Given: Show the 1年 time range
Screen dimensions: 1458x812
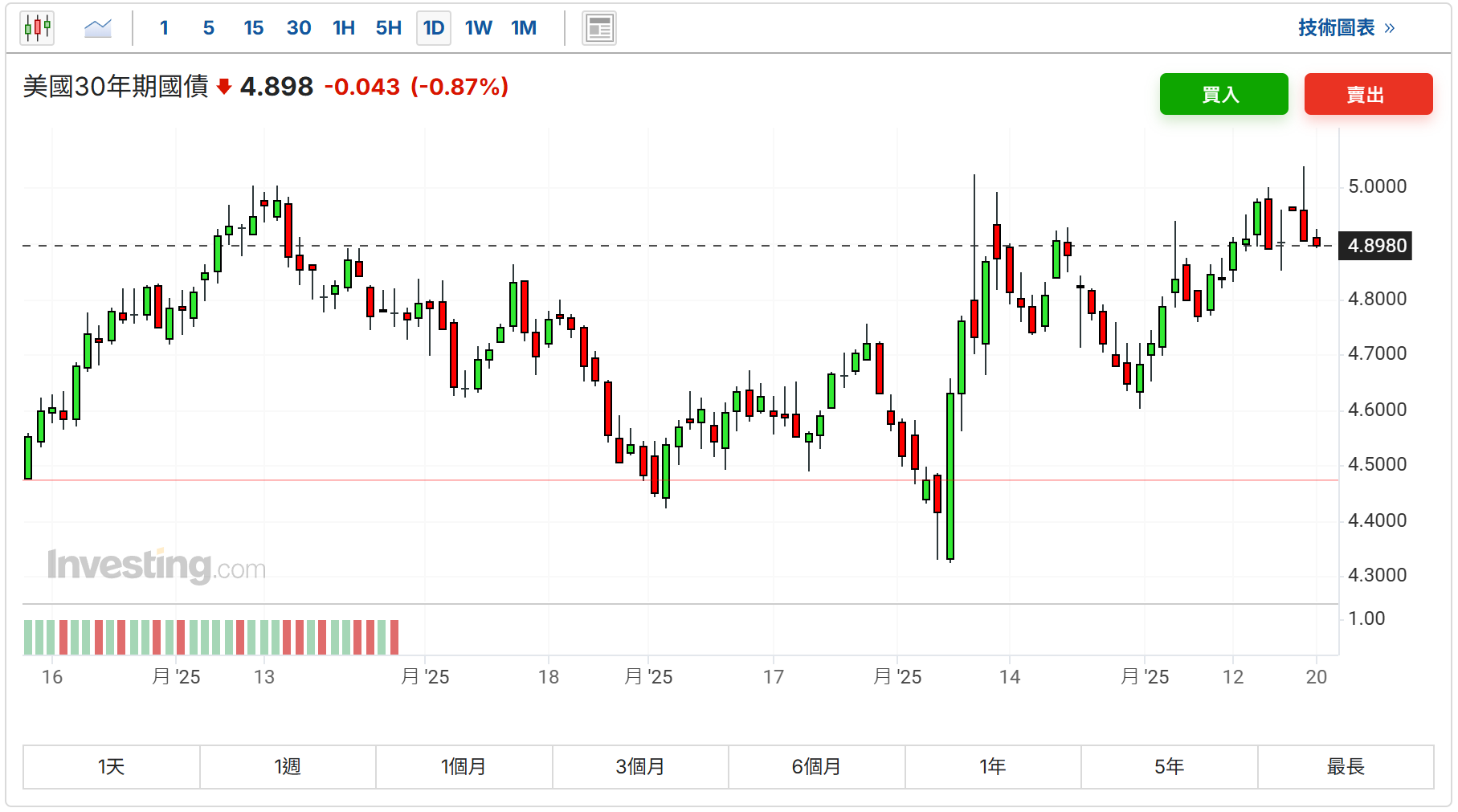Looking at the screenshot, I should [x=993, y=767].
